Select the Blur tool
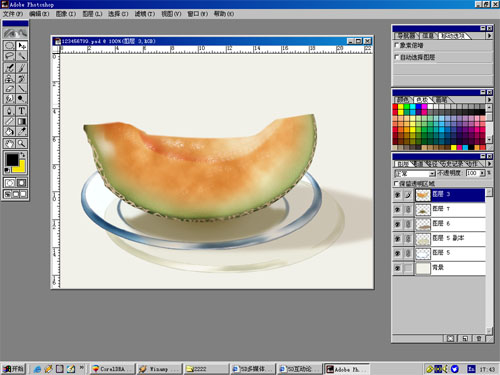The height and width of the screenshot is (375, 500). (x=9, y=99)
